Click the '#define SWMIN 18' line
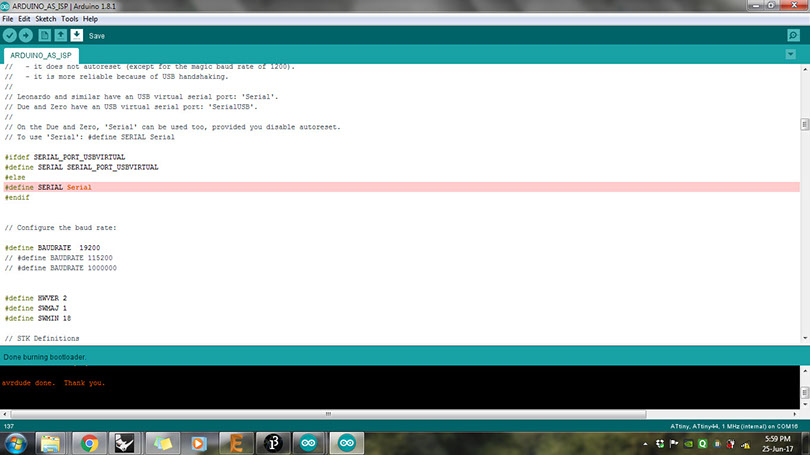 pos(38,318)
